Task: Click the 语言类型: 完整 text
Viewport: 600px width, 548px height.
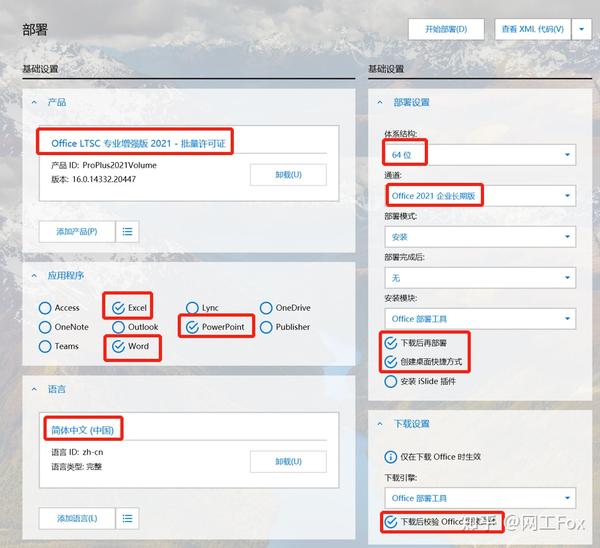Action: point(77,466)
